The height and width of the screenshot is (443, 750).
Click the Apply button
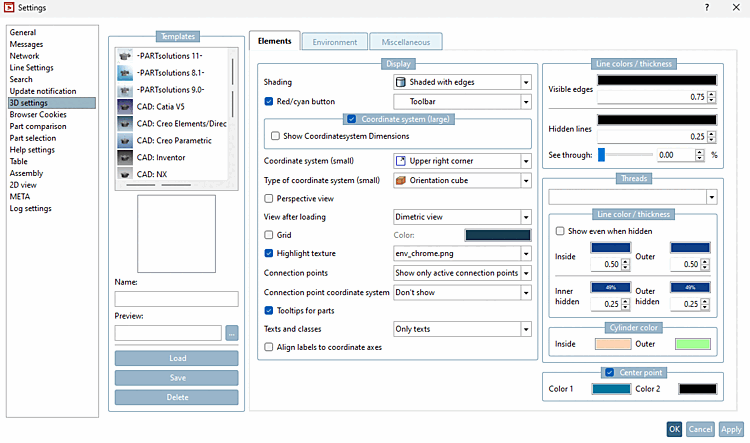(x=731, y=429)
